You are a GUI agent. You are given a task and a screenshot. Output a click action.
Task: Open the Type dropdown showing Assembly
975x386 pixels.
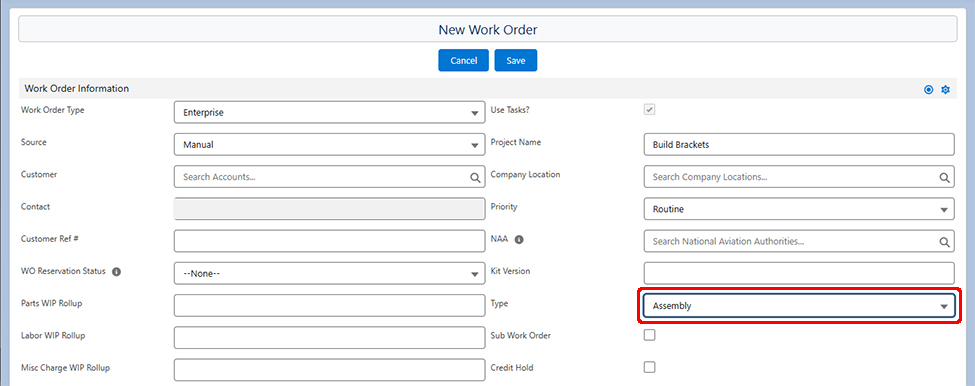799,306
